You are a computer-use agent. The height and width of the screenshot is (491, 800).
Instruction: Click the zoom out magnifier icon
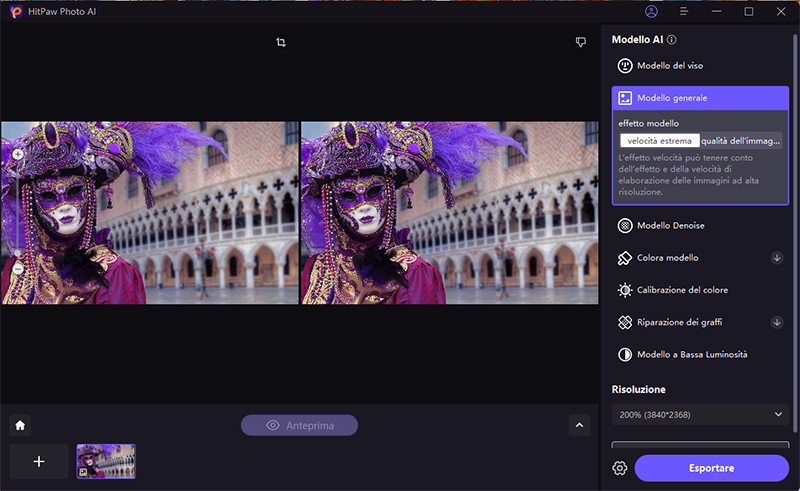[x=18, y=269]
